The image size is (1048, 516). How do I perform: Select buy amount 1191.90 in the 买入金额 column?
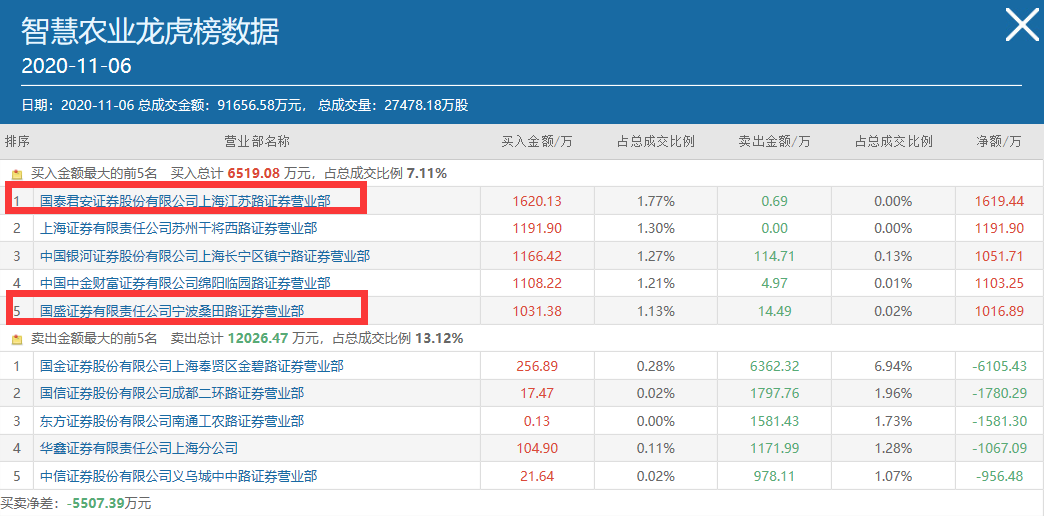click(537, 229)
